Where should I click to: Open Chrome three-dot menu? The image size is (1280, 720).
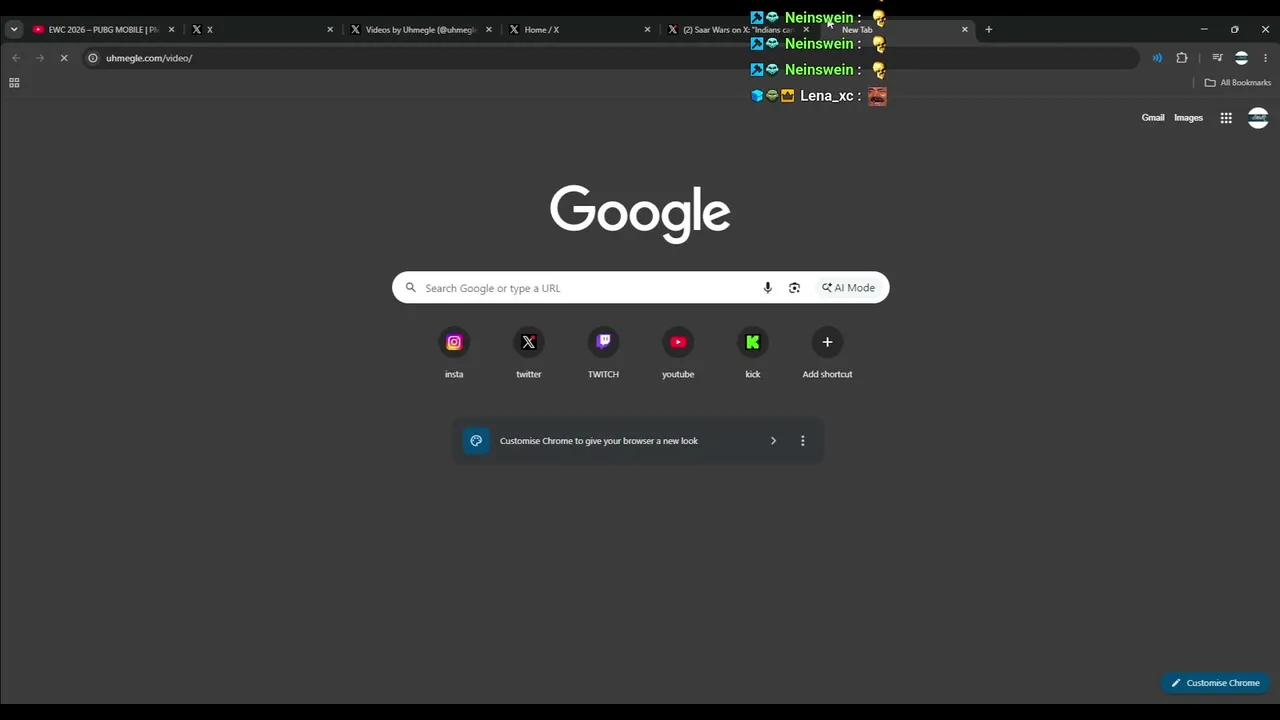[1265, 58]
